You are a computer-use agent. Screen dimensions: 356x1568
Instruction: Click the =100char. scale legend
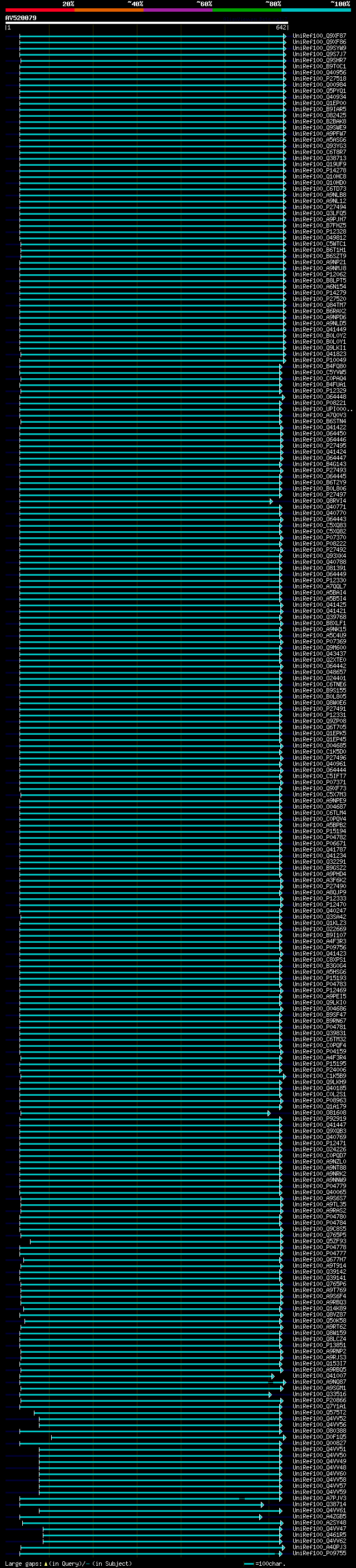pos(265,1563)
